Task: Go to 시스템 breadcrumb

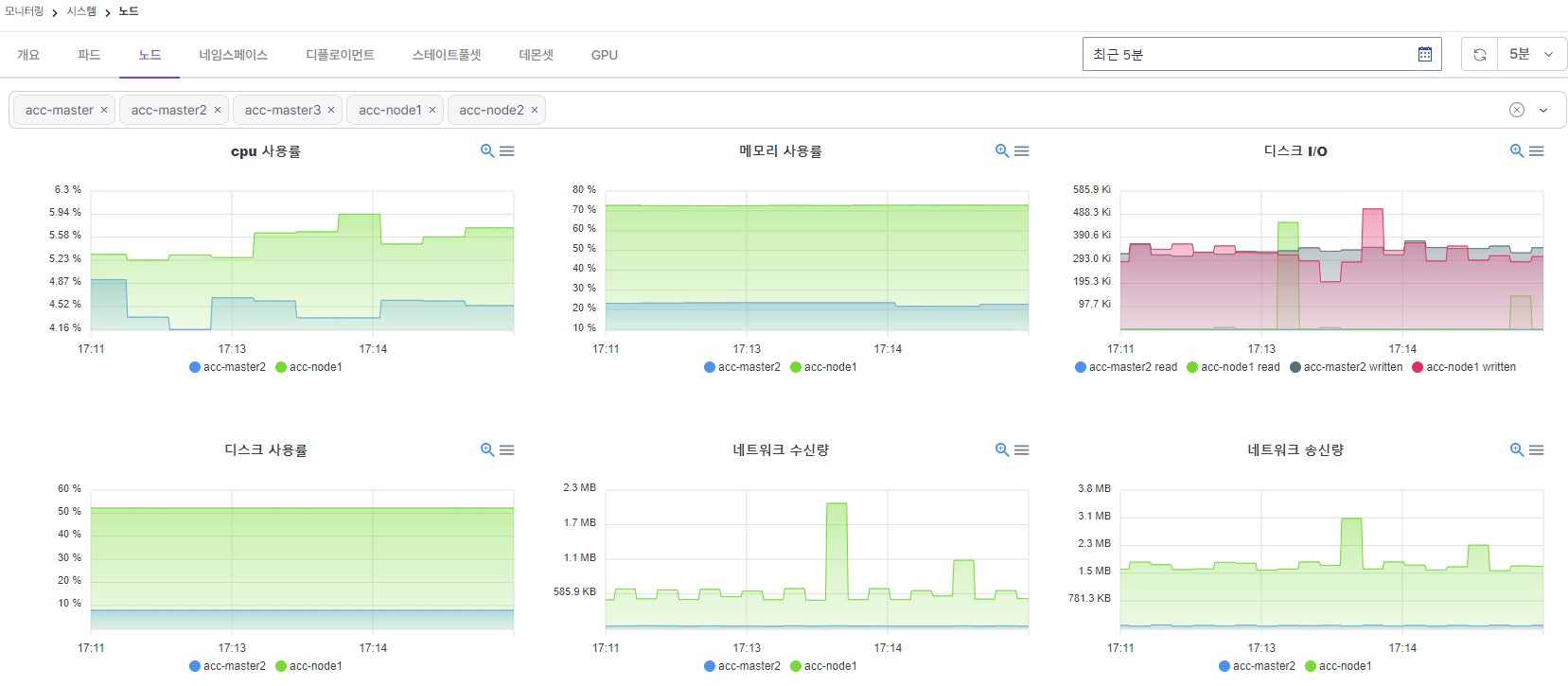Action: [x=81, y=11]
